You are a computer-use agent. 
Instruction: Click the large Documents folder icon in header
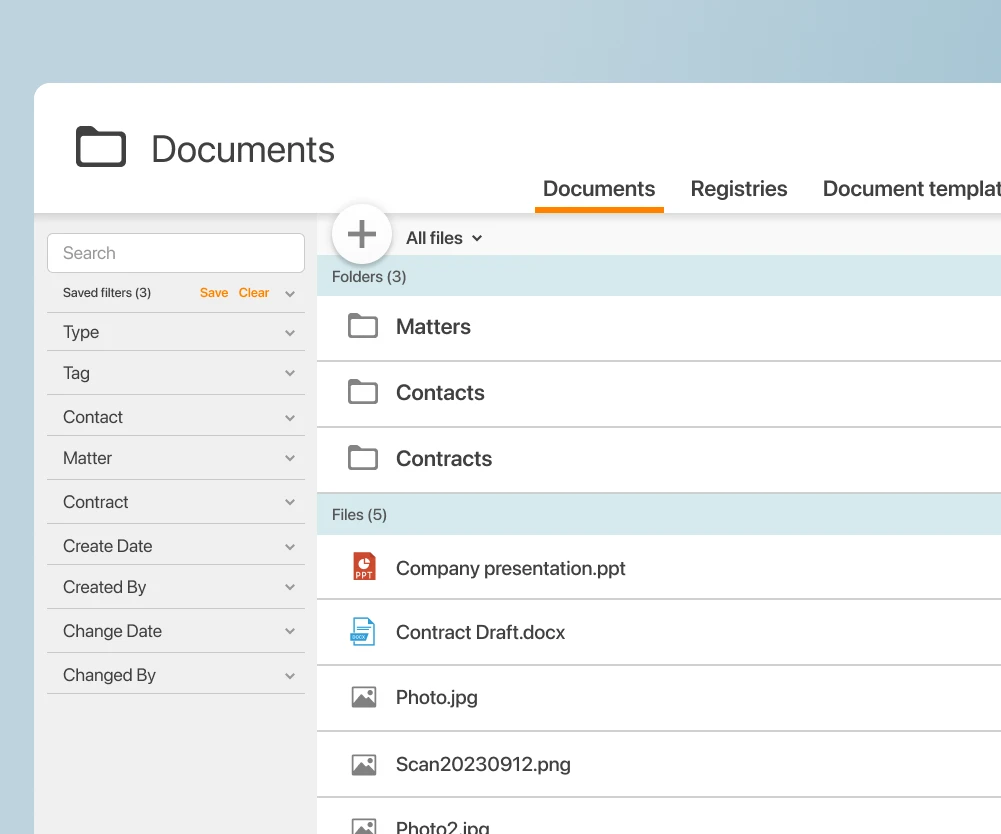pyautogui.click(x=101, y=147)
